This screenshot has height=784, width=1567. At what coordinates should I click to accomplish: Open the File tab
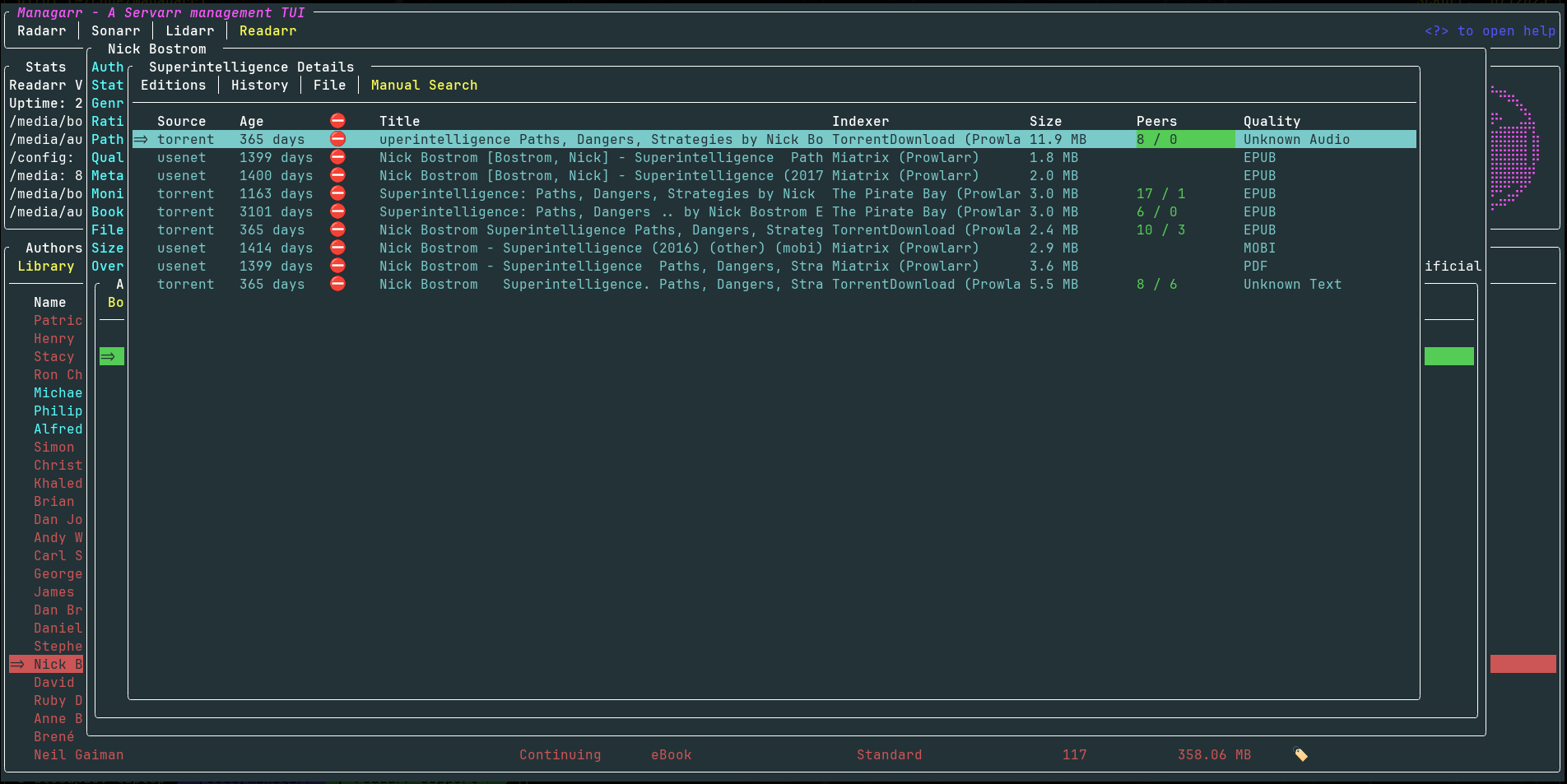329,85
